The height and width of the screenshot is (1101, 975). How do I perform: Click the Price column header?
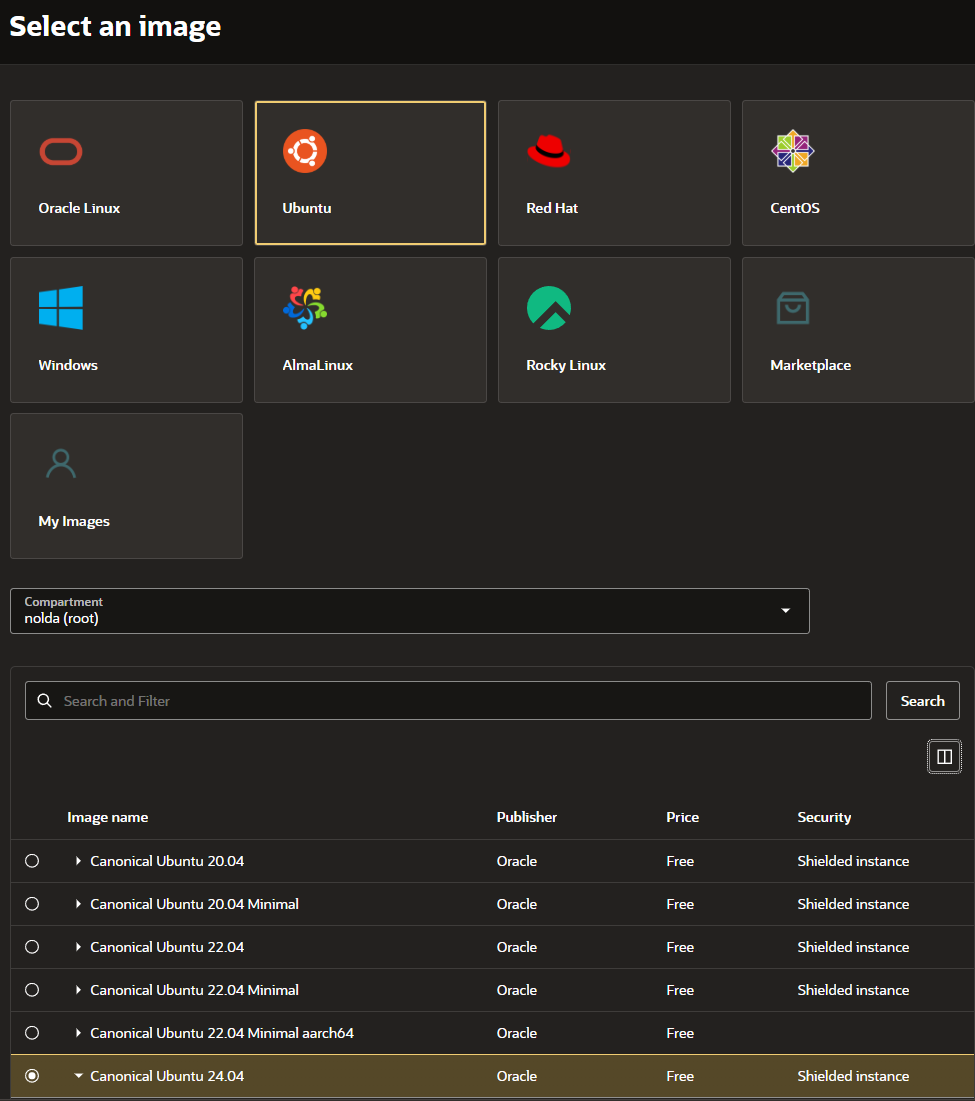(682, 817)
